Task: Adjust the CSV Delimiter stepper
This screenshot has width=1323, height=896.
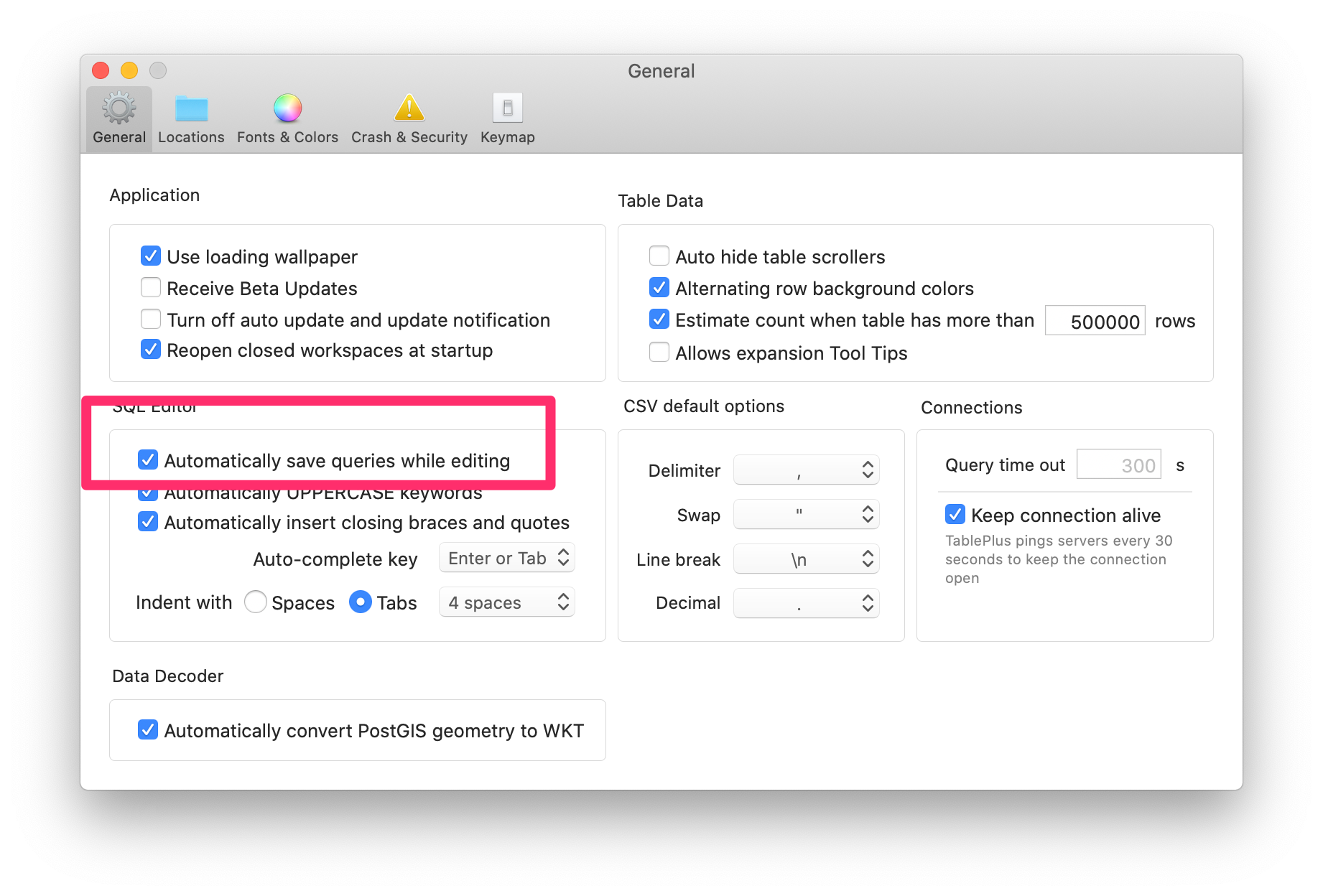Action: click(868, 470)
